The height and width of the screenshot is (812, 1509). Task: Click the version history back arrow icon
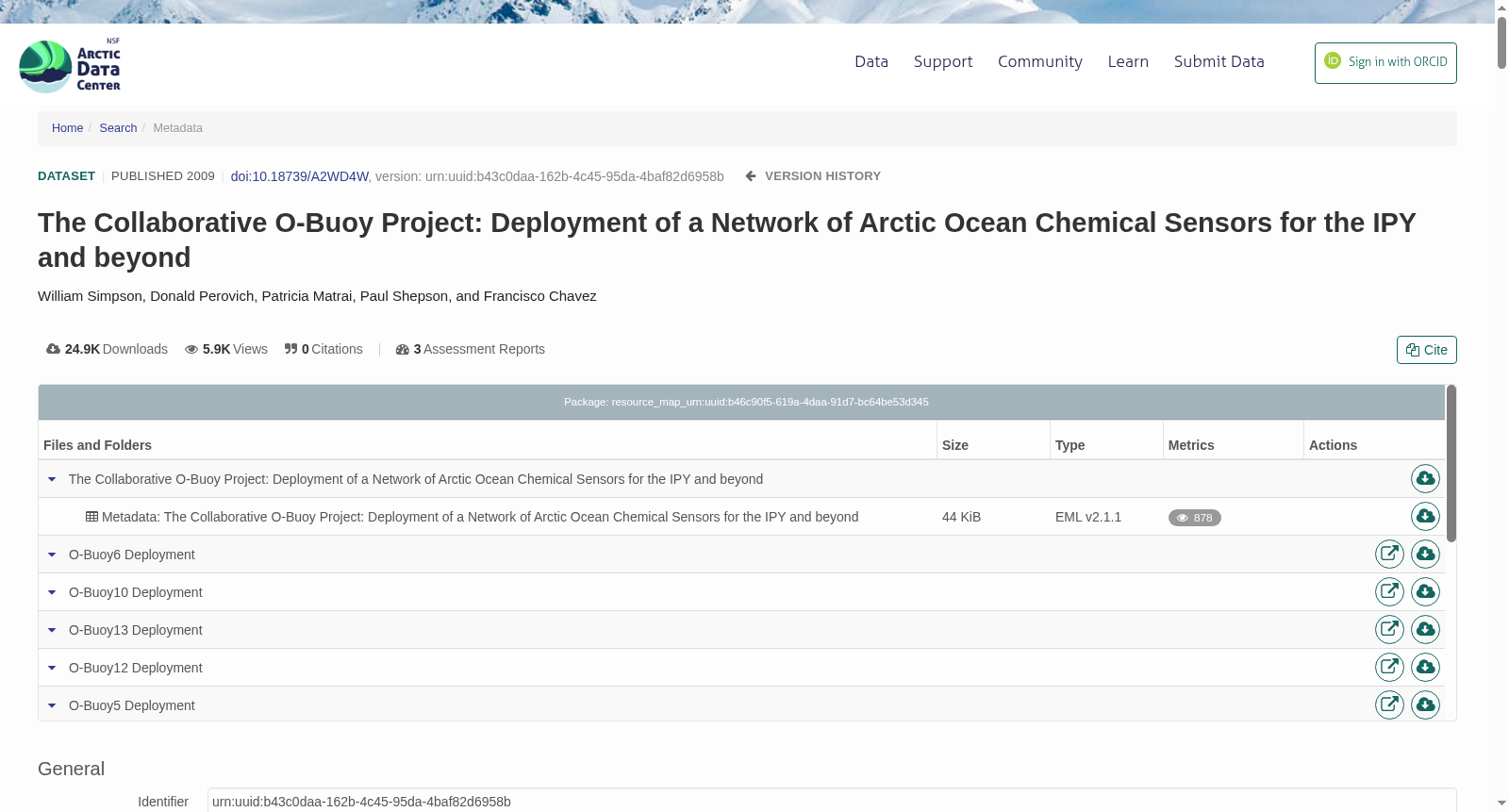(751, 176)
